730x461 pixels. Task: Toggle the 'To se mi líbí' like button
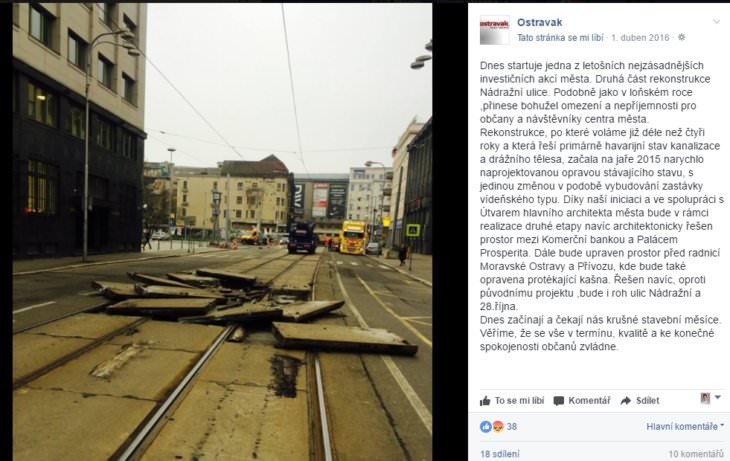(512, 400)
